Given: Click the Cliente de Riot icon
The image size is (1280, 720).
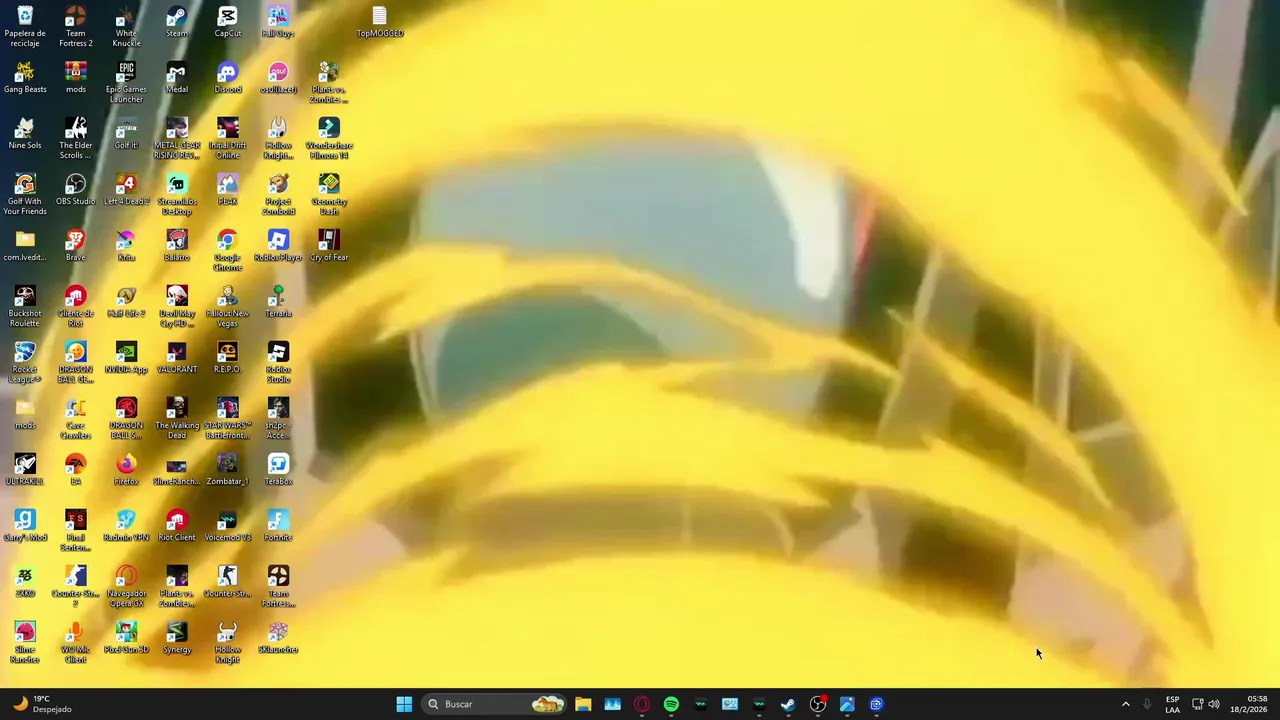Looking at the screenshot, I should coord(76,306).
